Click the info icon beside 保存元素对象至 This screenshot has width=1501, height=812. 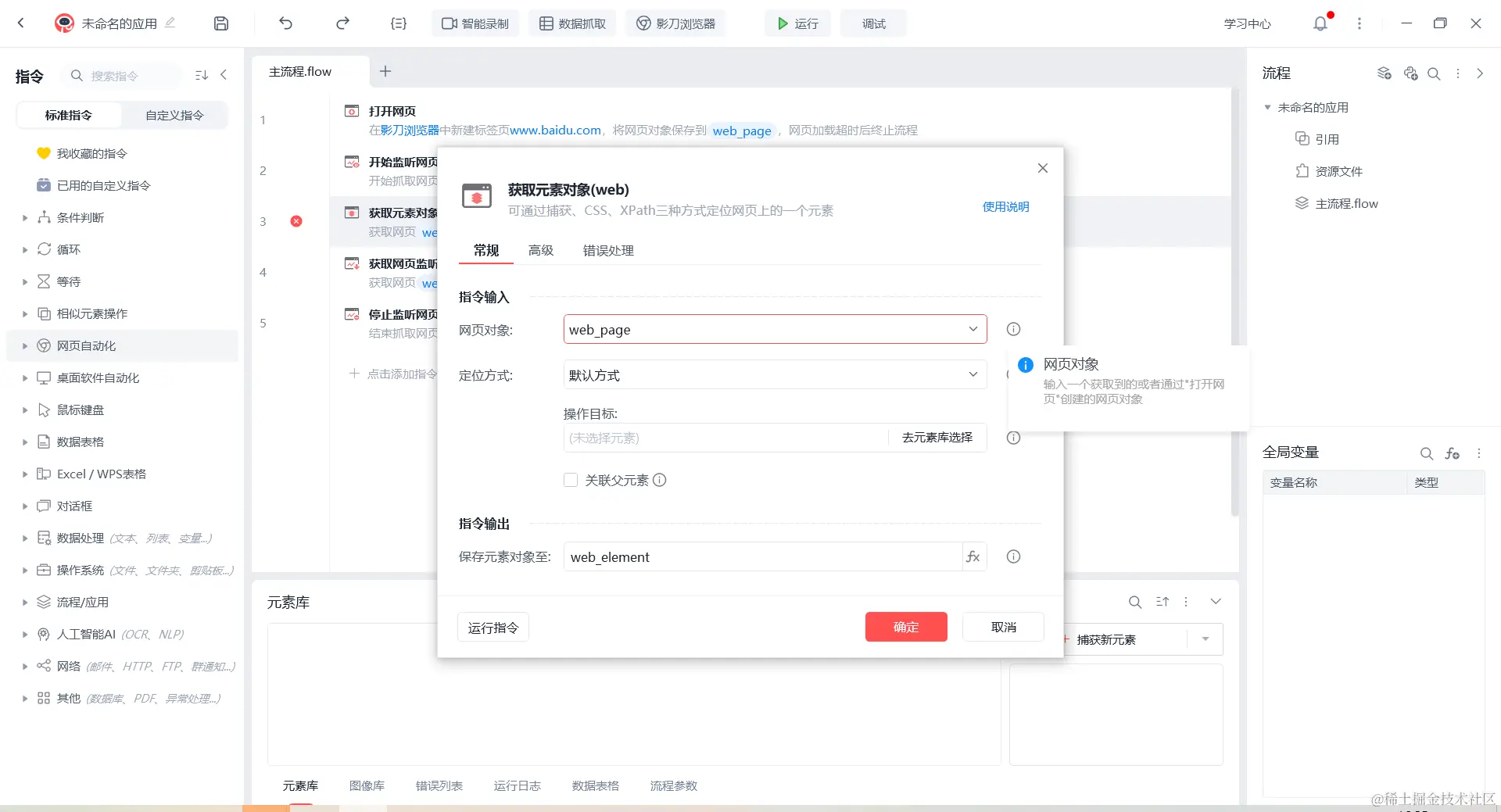[1013, 556]
